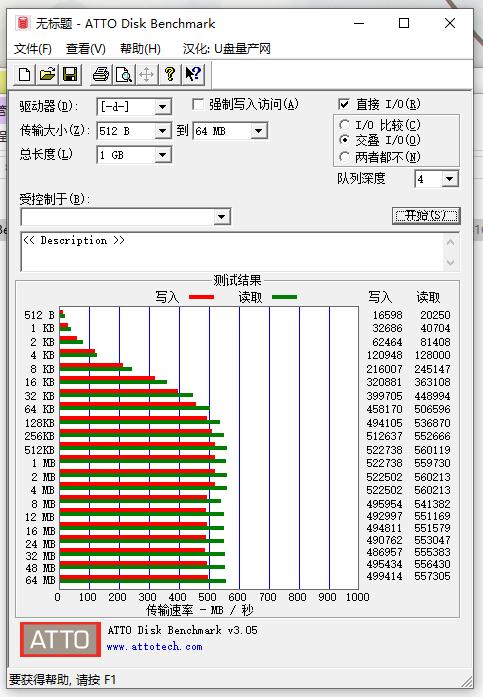The image size is (483, 697).
Task: Click the Open folder toolbar icon
Action: [47, 74]
